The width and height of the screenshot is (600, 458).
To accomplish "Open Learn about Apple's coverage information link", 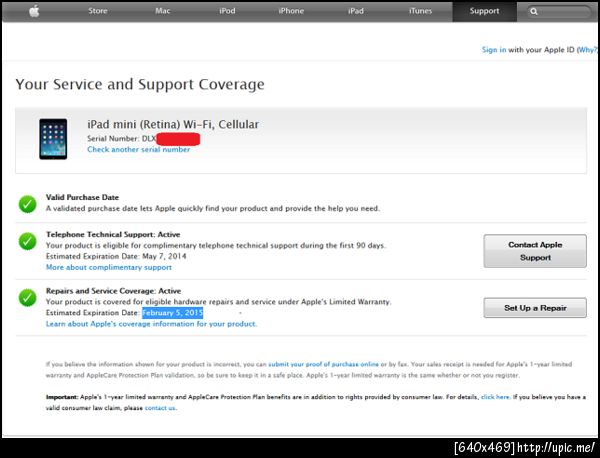I will (151, 324).
